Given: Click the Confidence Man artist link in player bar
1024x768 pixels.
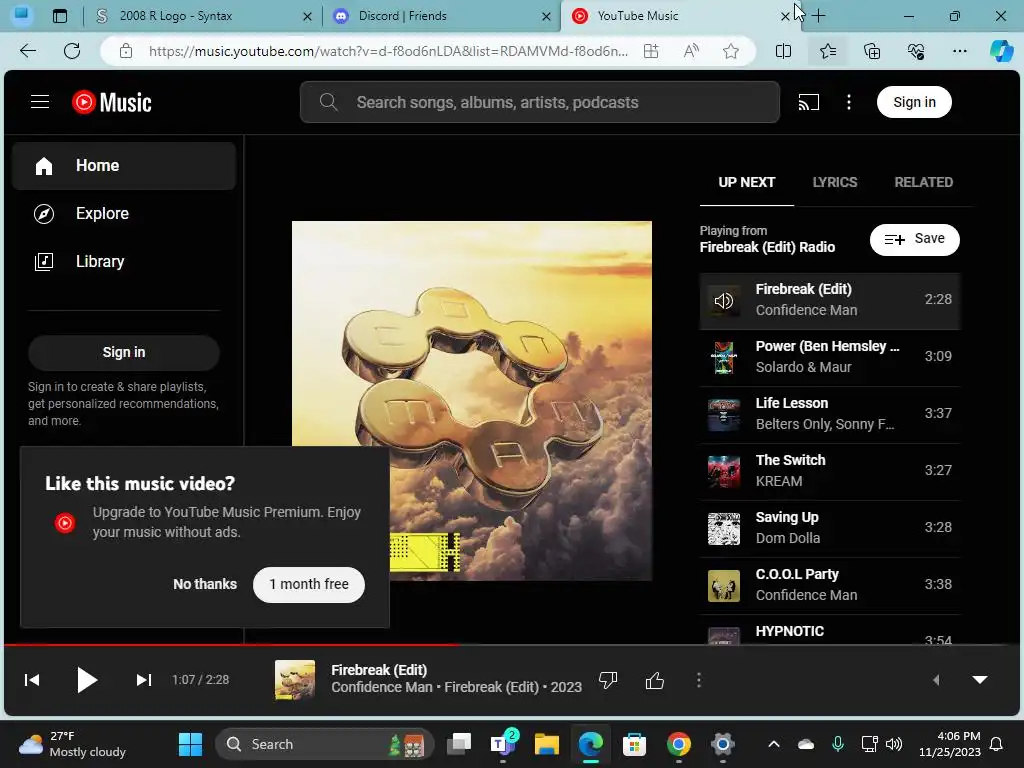Looking at the screenshot, I should (x=381, y=688).
